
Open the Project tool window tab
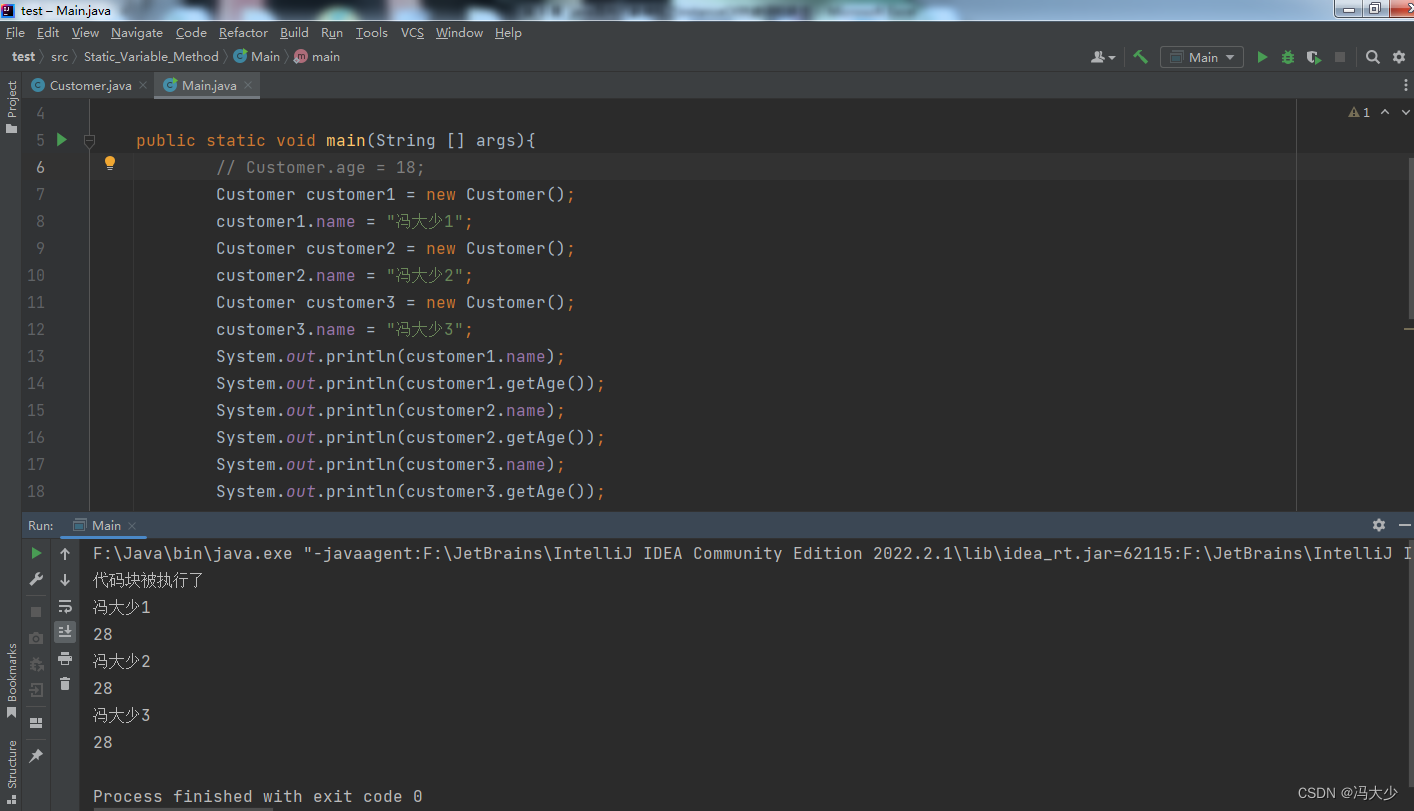[11, 108]
